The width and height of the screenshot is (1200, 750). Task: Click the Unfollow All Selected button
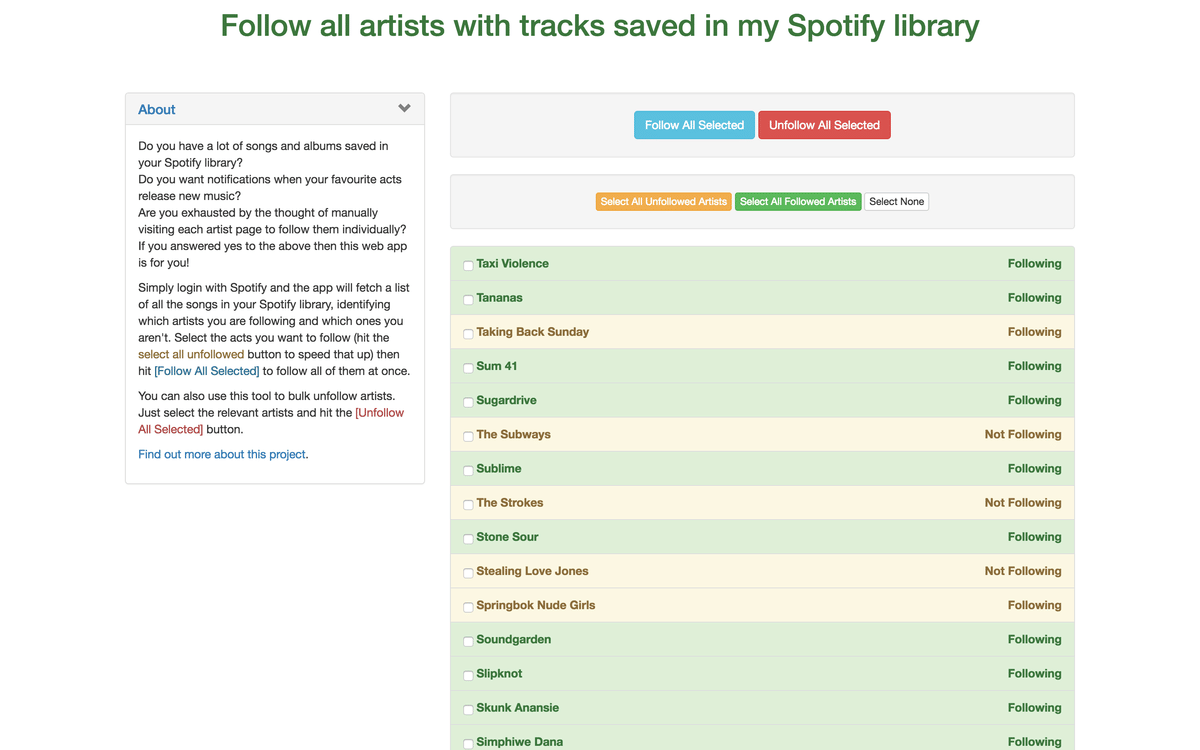click(x=824, y=125)
